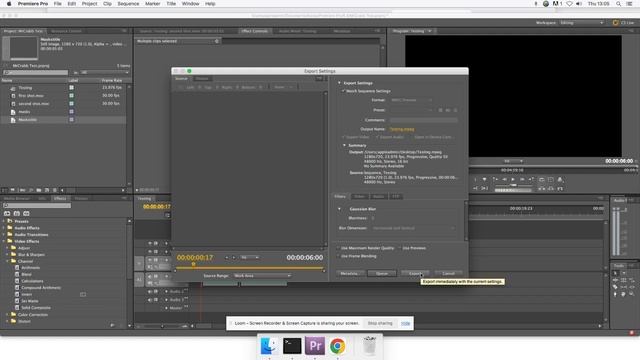Collapse the Gaussian Blur section
Viewport: 640px width, 360px height.
point(339,209)
